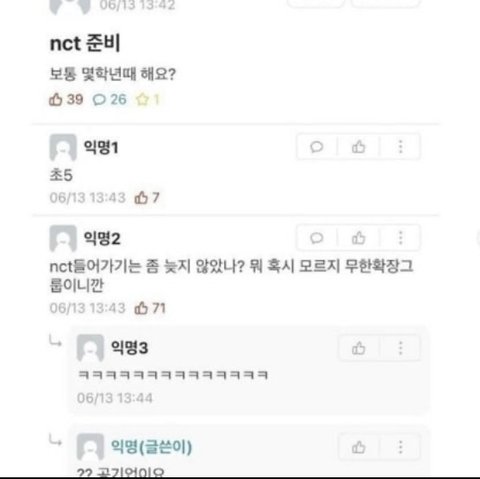Click the post's star scrap icon
The height and width of the screenshot is (479, 480).
[x=142, y=99]
